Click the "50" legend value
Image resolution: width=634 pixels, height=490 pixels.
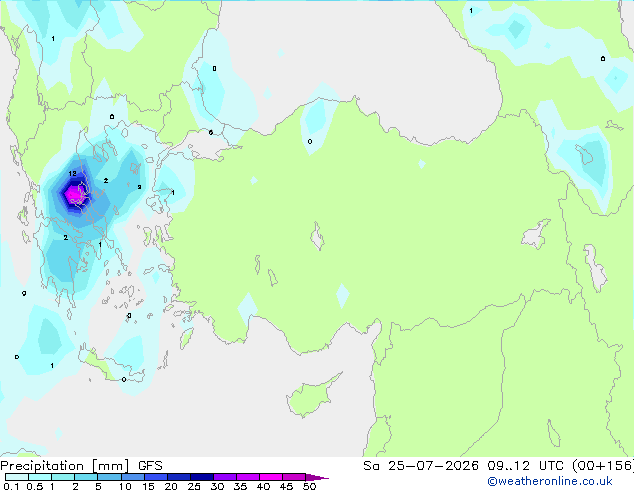309,486
